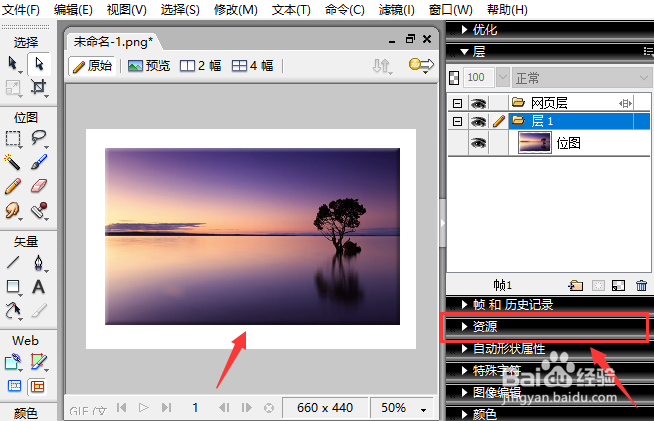This screenshot has width=654, height=421.
Task: Select the Line tool
Action: [x=13, y=262]
